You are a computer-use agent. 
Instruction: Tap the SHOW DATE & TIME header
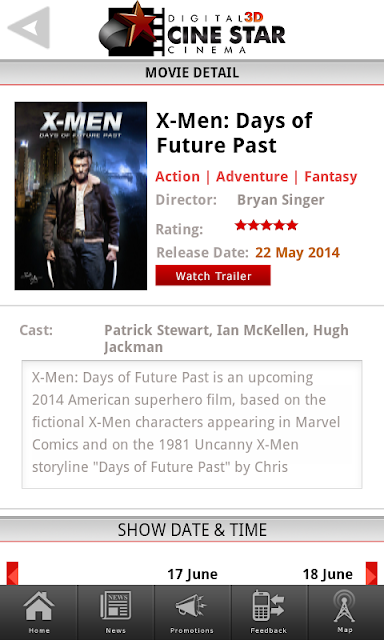click(x=192, y=530)
